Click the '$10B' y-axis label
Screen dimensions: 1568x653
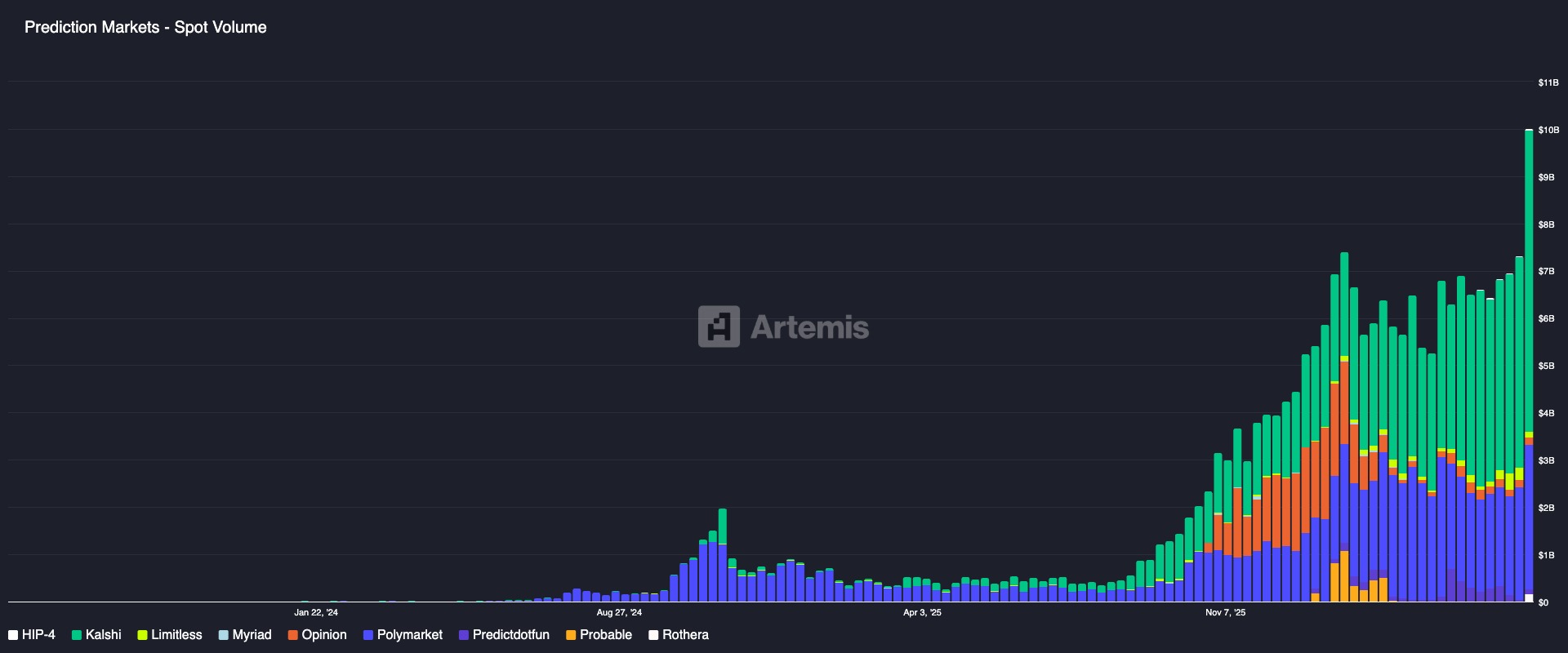pos(1548,130)
